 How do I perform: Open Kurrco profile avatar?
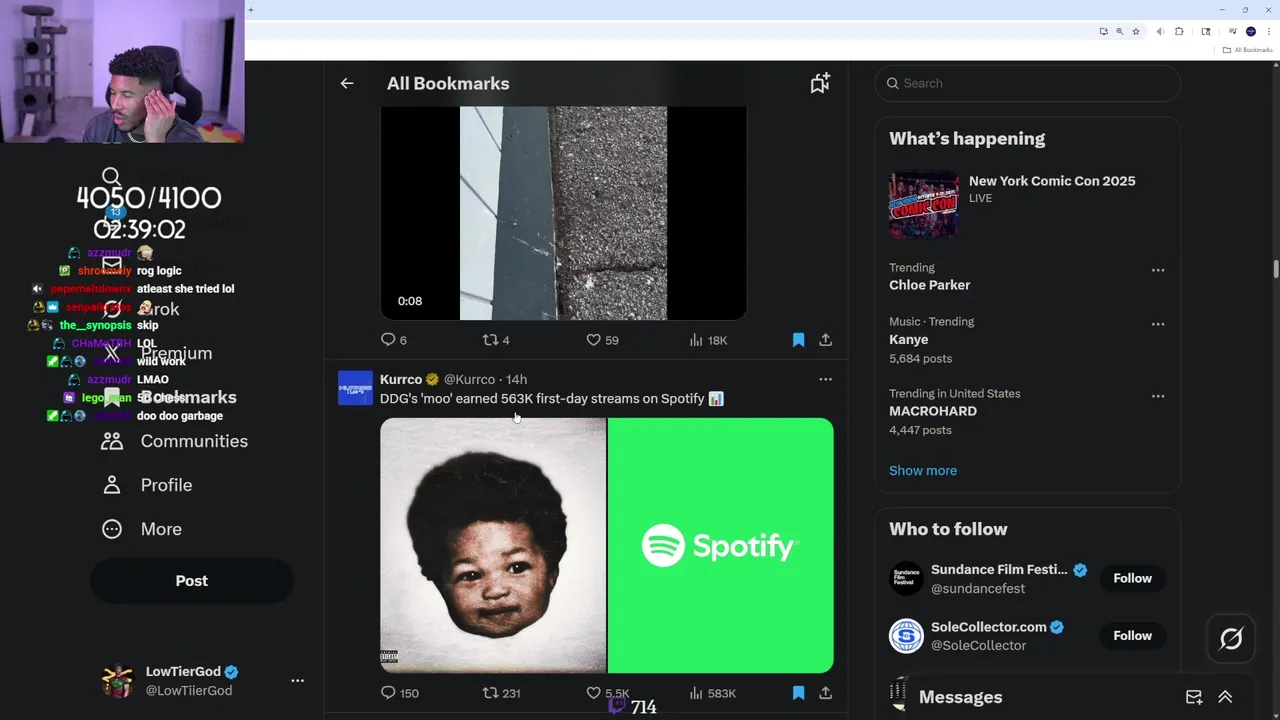coord(355,388)
